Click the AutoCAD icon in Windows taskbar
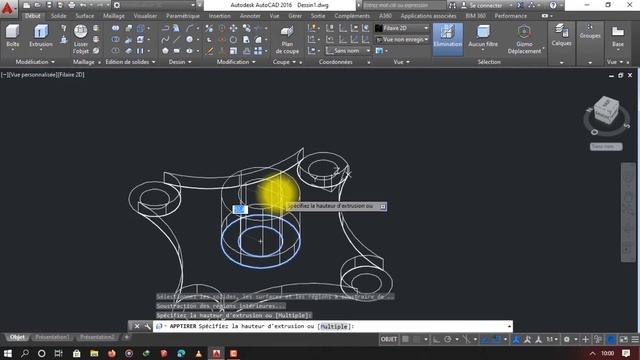The width and height of the screenshot is (640, 360). click(216, 353)
